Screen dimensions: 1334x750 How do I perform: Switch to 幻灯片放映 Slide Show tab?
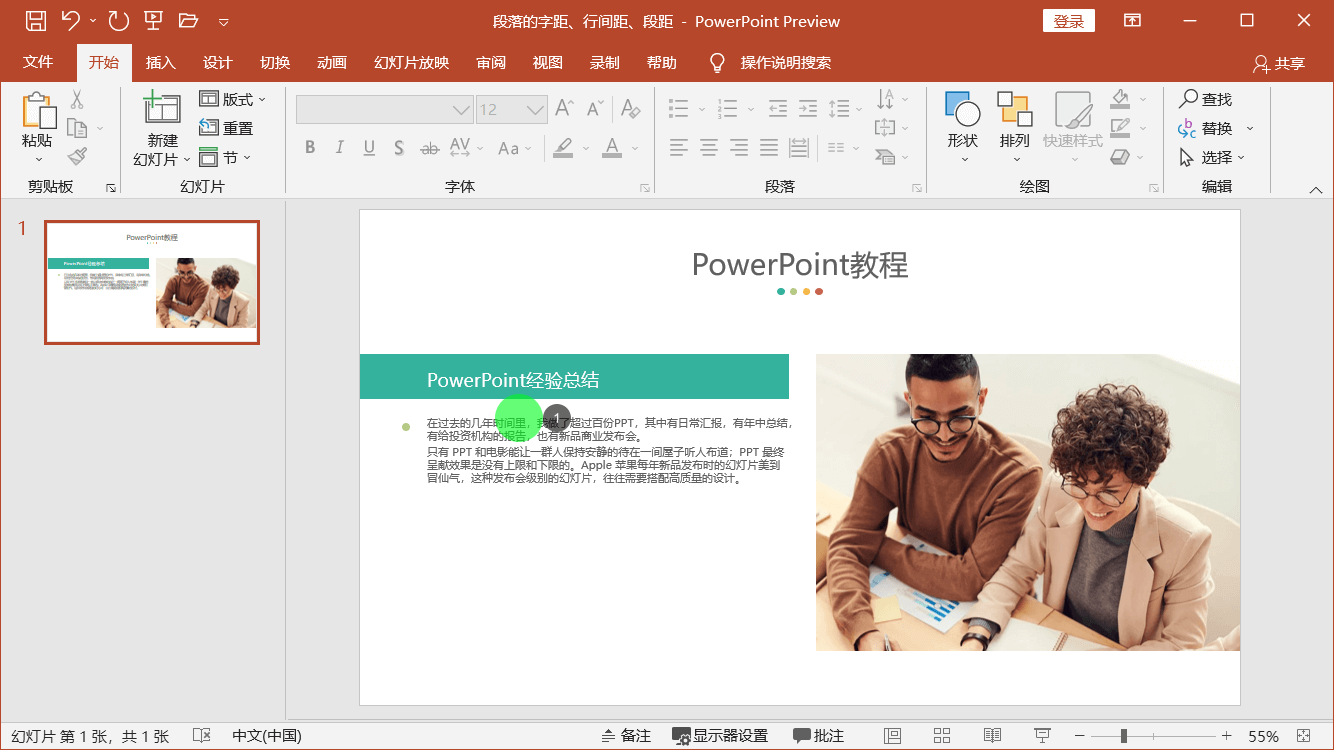(411, 62)
